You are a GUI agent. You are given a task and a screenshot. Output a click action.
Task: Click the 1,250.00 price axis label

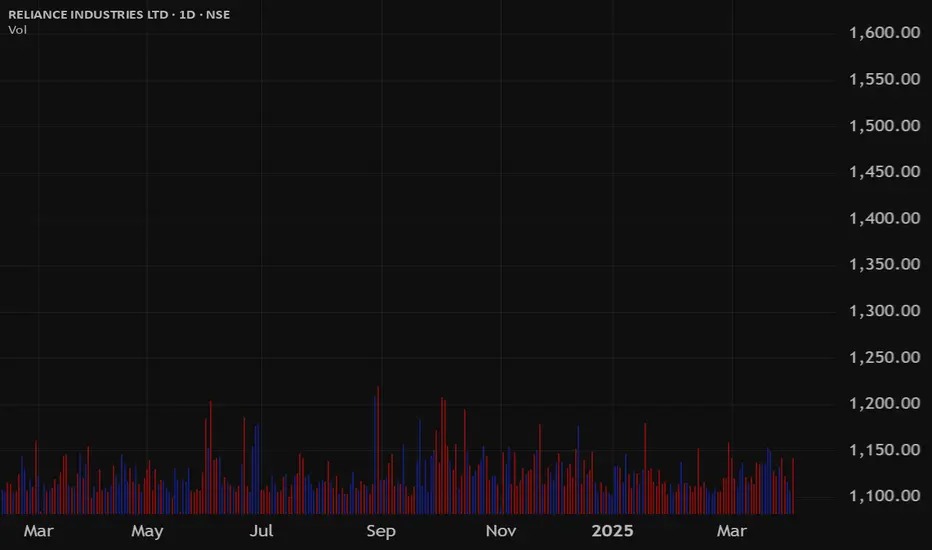point(884,357)
